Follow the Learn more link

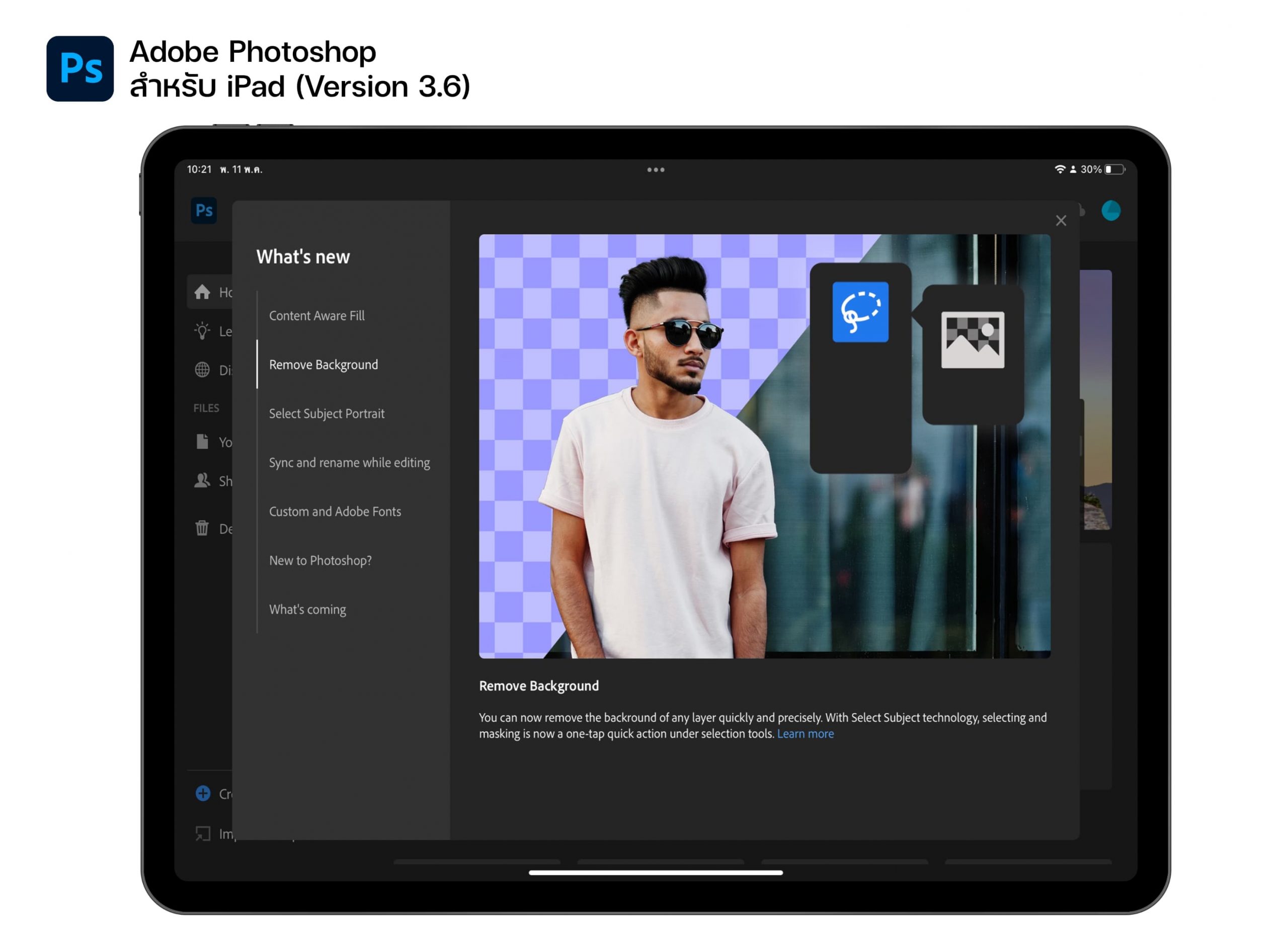805,734
